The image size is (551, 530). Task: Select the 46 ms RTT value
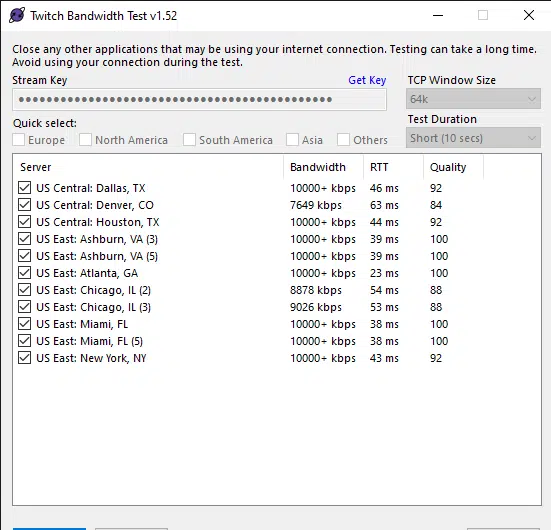[x=384, y=188]
